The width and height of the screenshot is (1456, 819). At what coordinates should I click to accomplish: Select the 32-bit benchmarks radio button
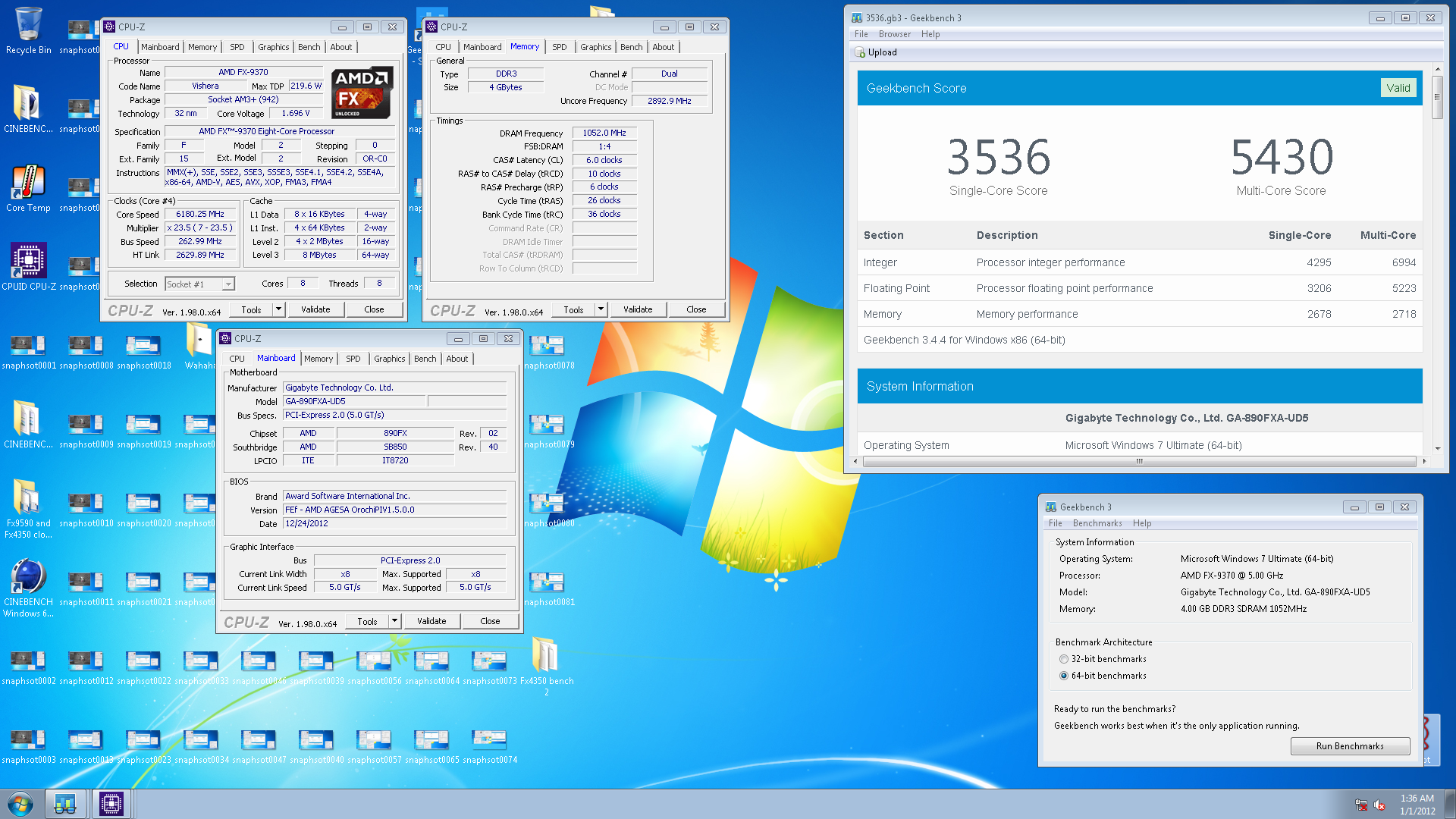1064,659
